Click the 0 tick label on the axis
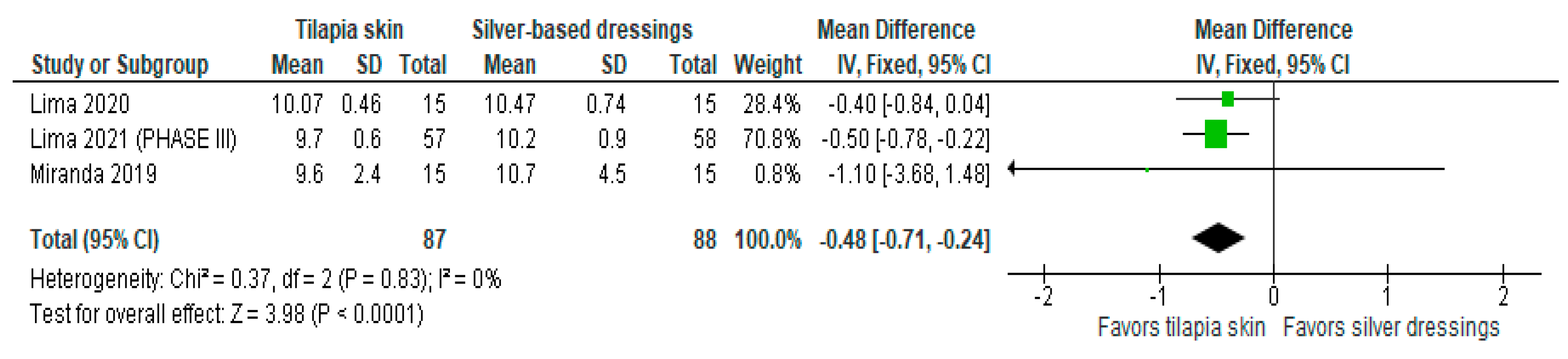The image size is (1568, 359). coord(1273,296)
